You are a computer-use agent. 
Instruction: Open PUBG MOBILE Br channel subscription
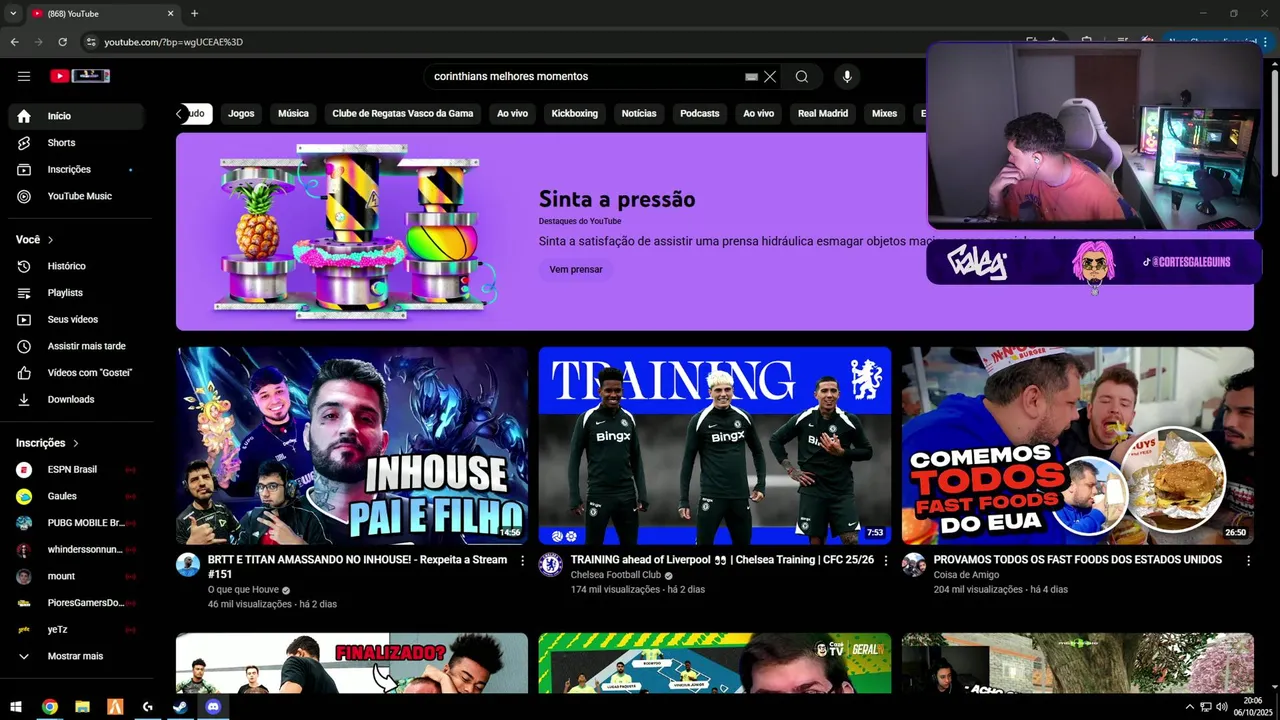click(x=76, y=523)
